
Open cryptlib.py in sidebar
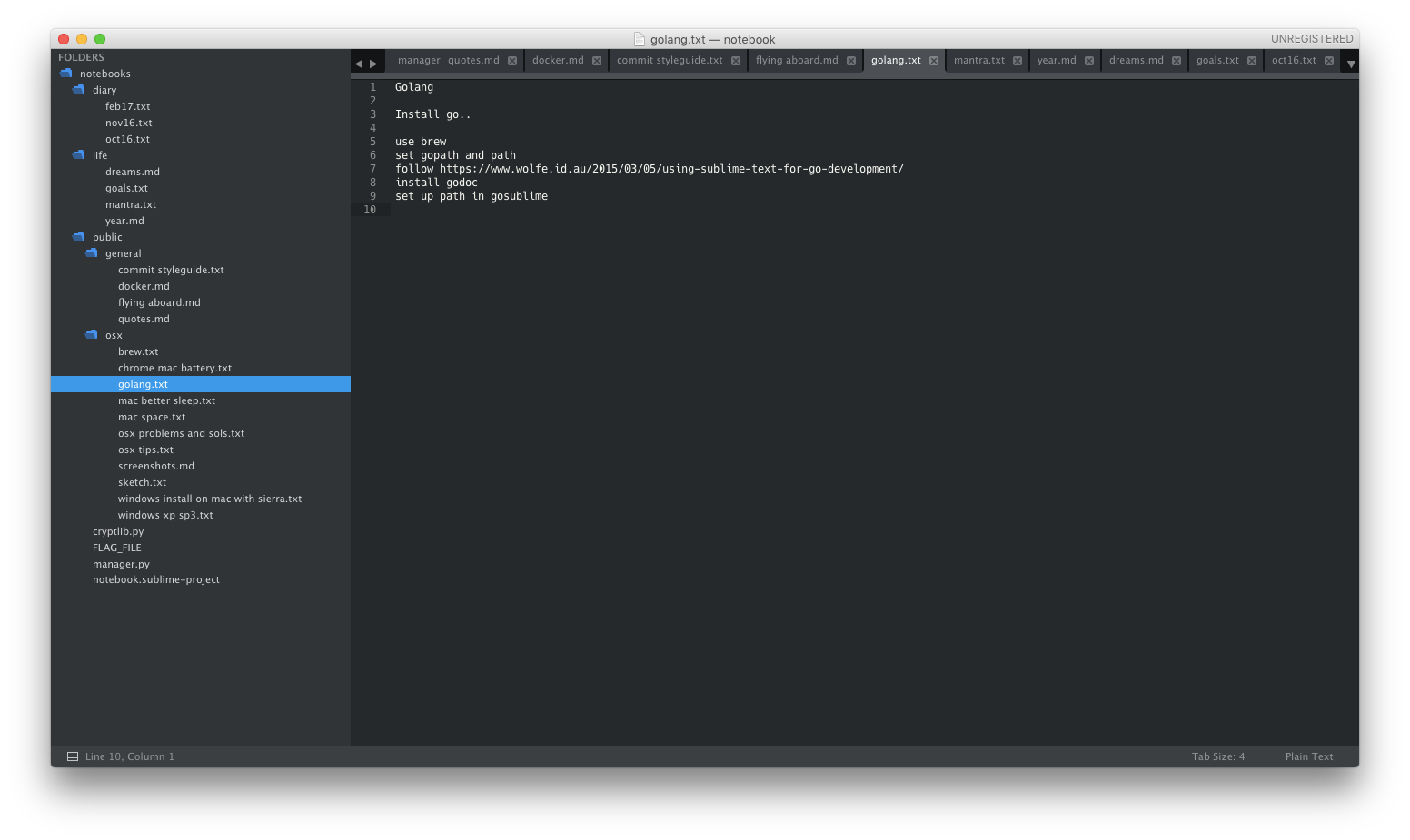(x=118, y=531)
